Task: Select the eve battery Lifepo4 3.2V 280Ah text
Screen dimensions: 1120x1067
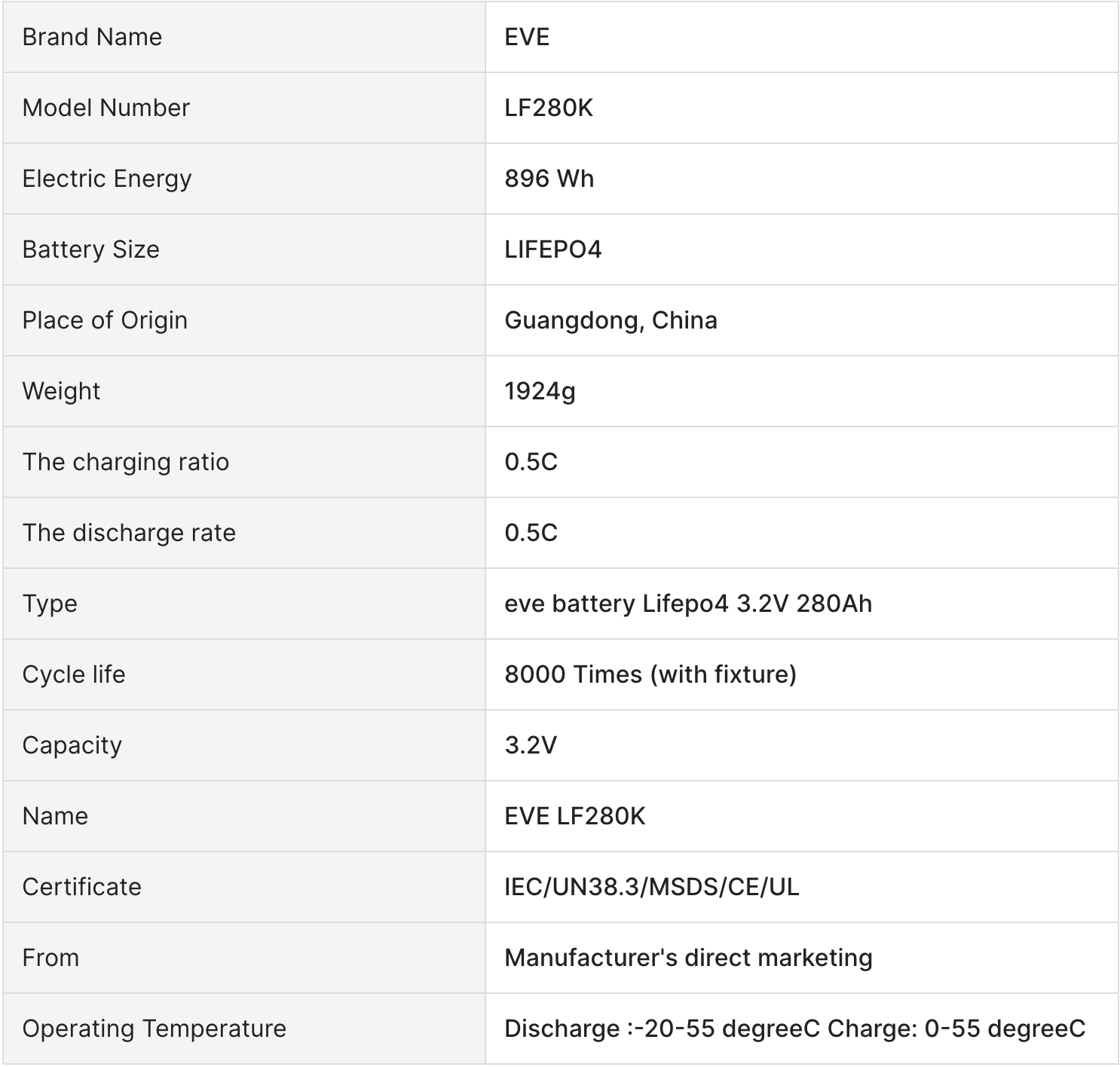Action: pyautogui.click(x=688, y=604)
